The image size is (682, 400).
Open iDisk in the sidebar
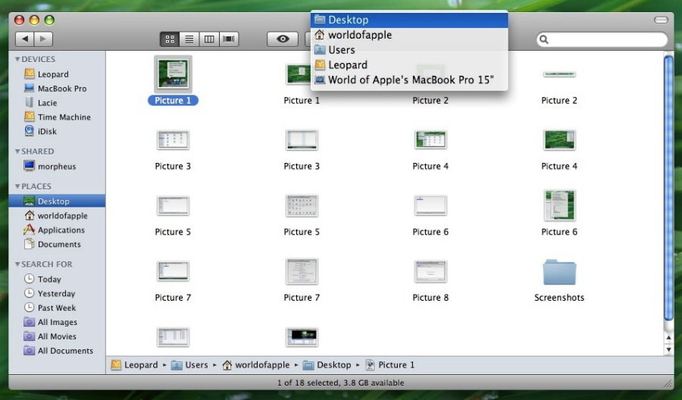pyautogui.click(x=40, y=131)
